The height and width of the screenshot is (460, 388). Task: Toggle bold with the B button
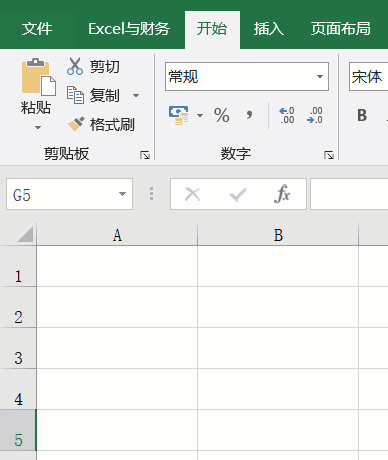coord(362,115)
